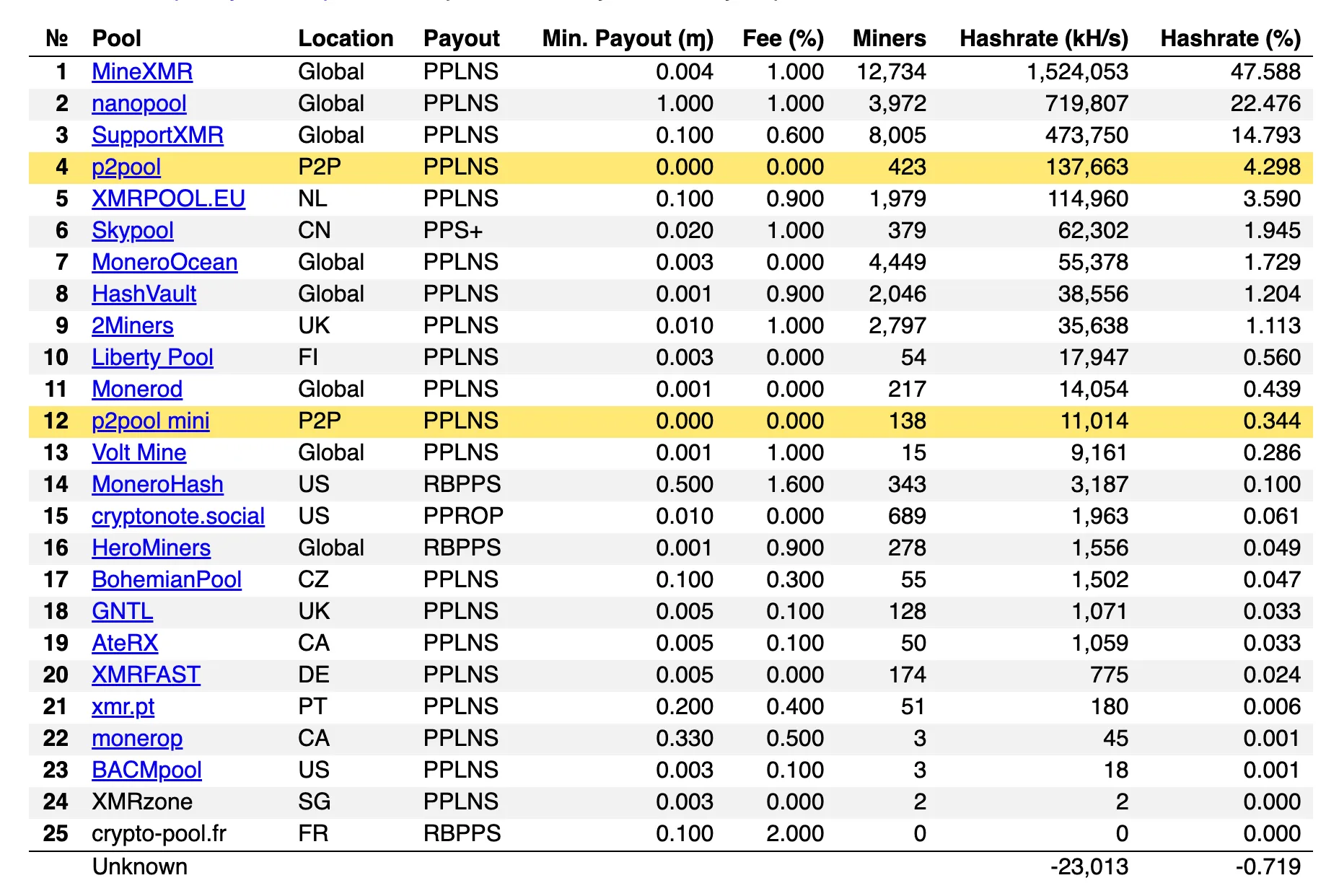Open the HashVault link
Image resolution: width=1339 pixels, height=896 pixels.
point(144,294)
